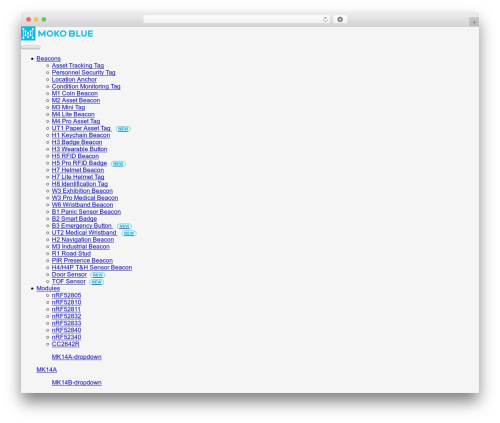The width and height of the screenshot is (500, 423).
Task: Open the Modules link
Action: pyautogui.click(x=48, y=289)
